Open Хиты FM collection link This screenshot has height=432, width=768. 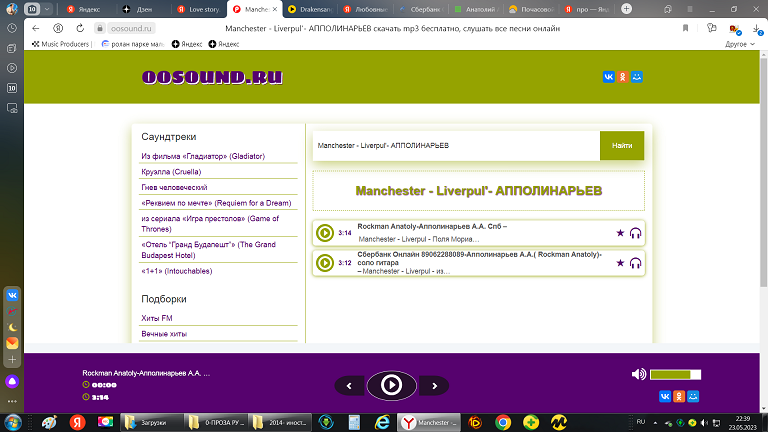pos(157,318)
